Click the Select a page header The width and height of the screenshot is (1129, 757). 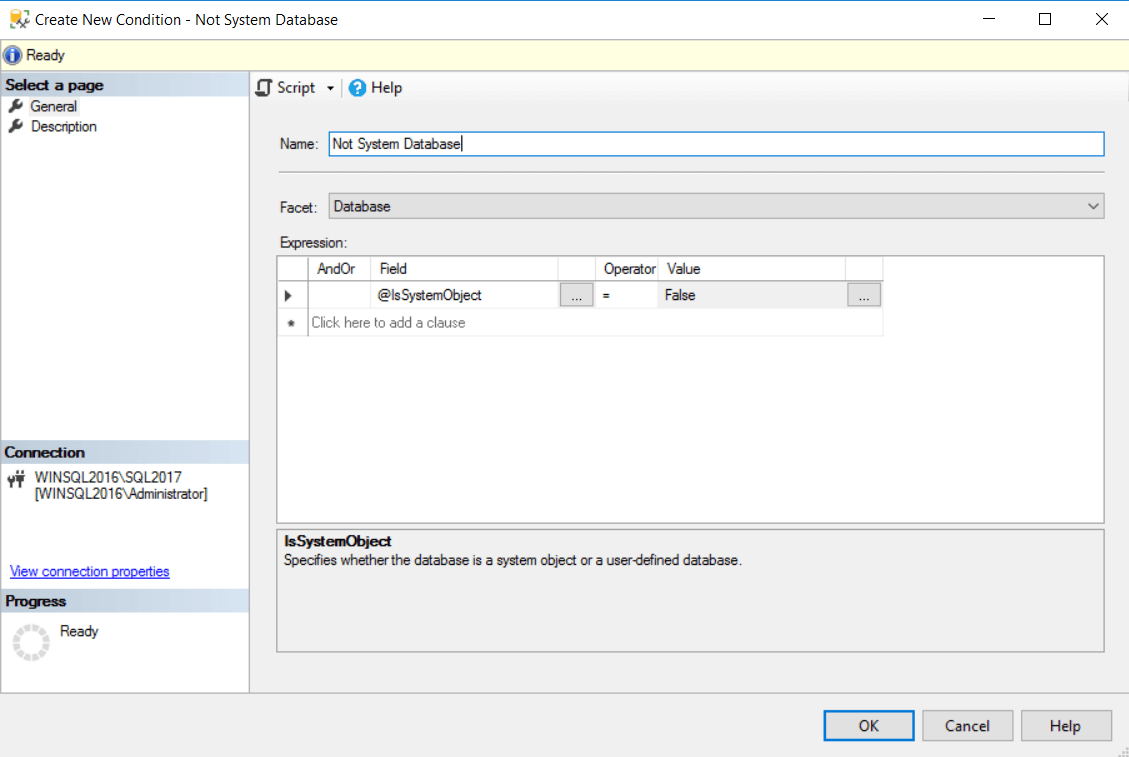125,85
